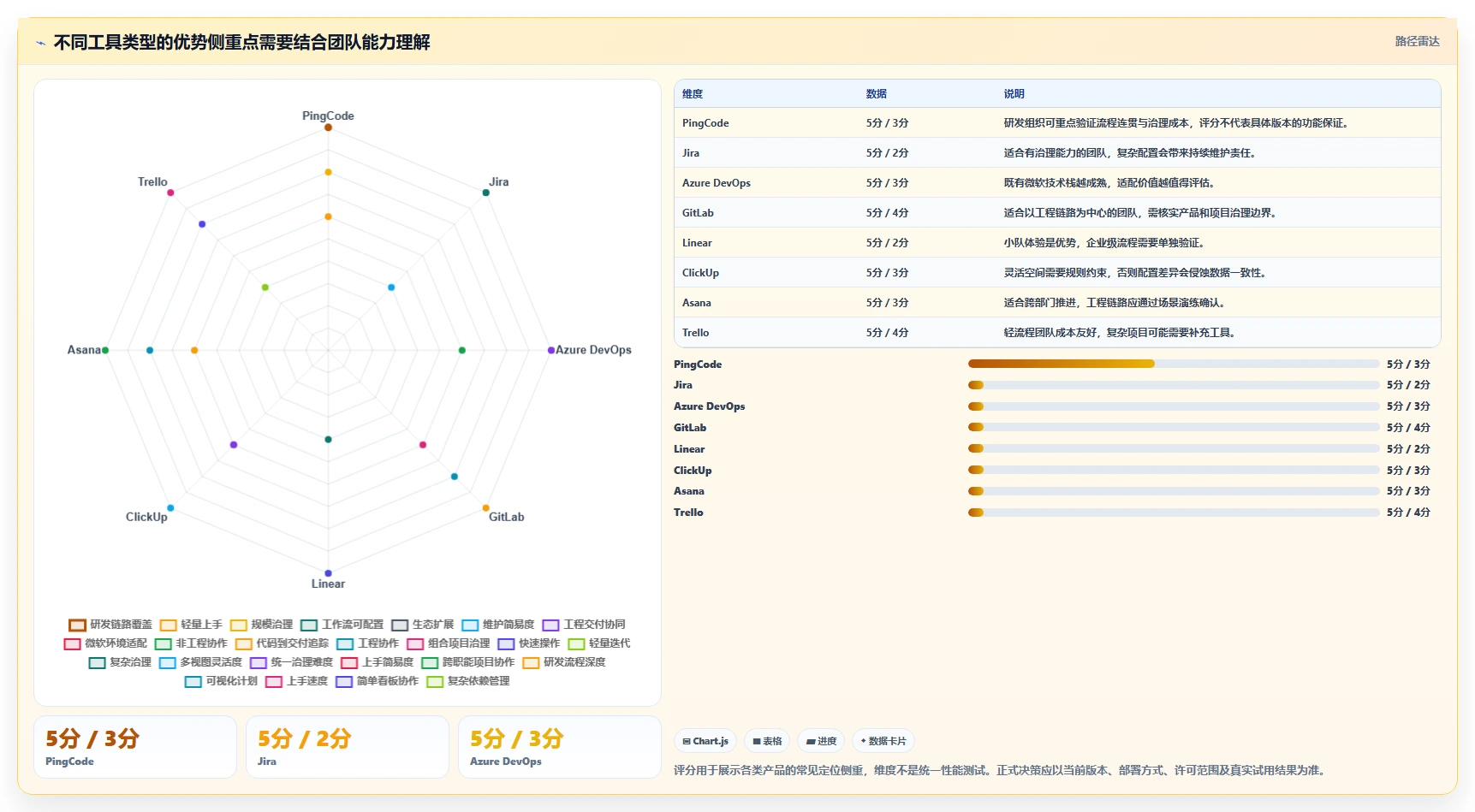This screenshot has height=812, width=1475.
Task: Click the Trello progress bar
Action: pyautogui.click(x=1174, y=513)
